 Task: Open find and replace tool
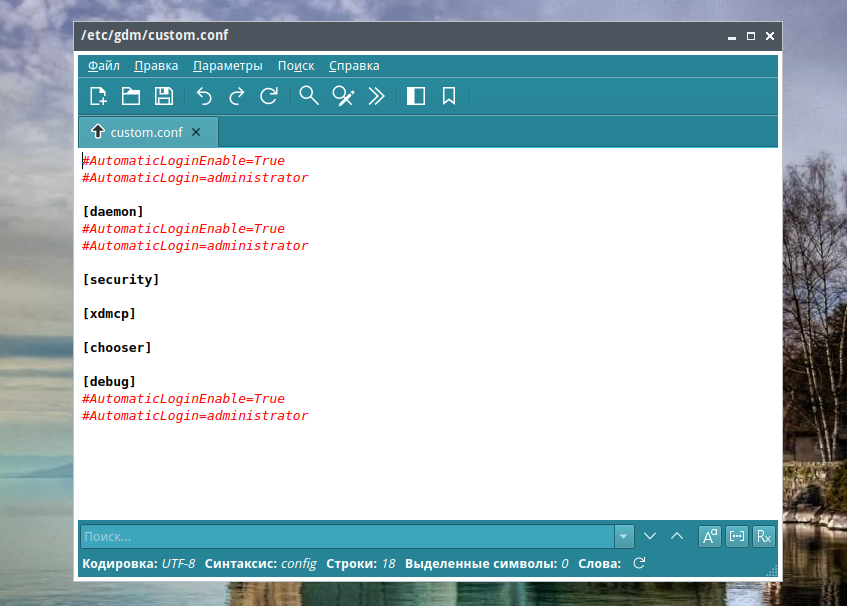pos(343,96)
